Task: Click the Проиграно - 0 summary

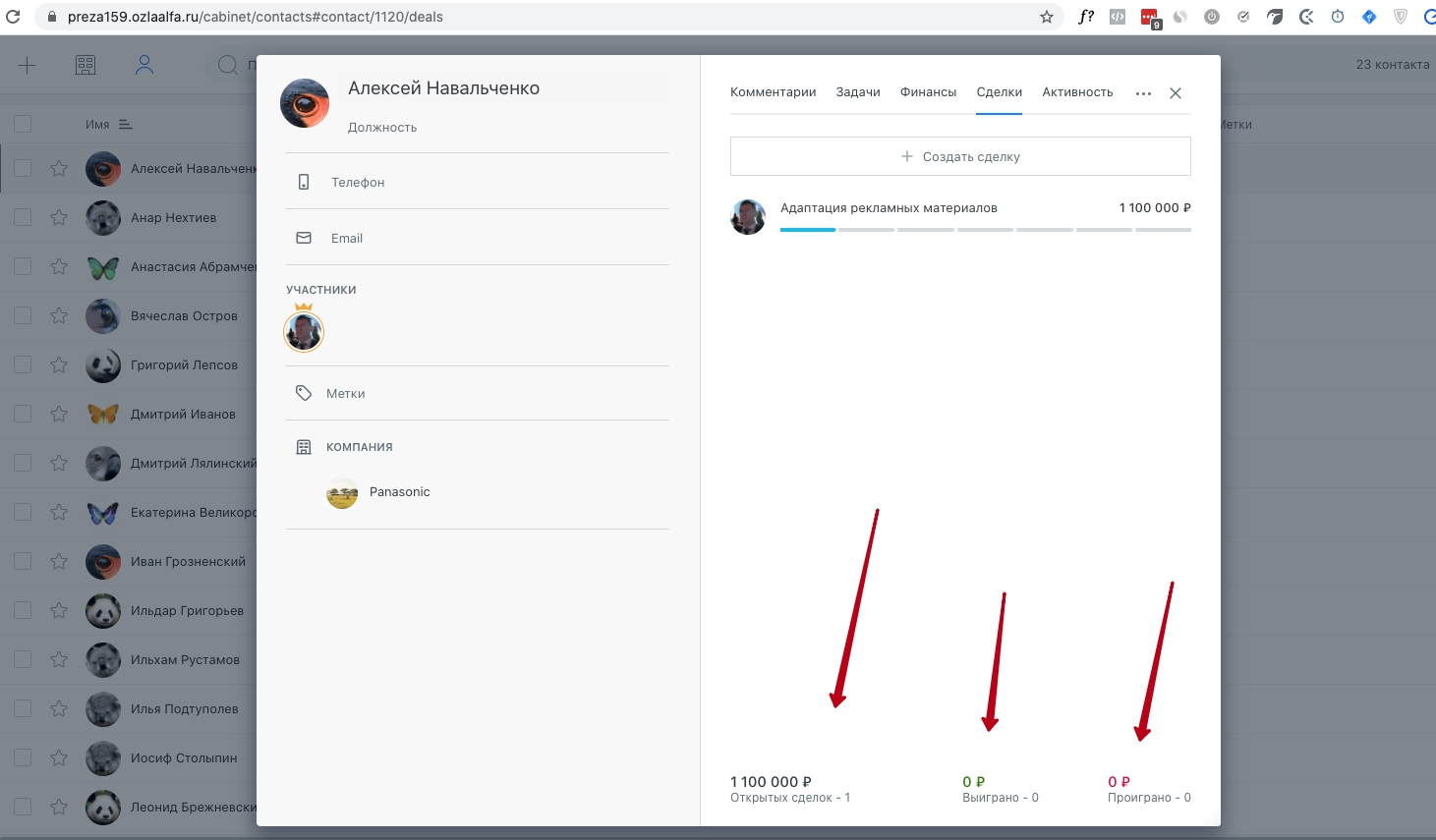Action: click(1149, 798)
